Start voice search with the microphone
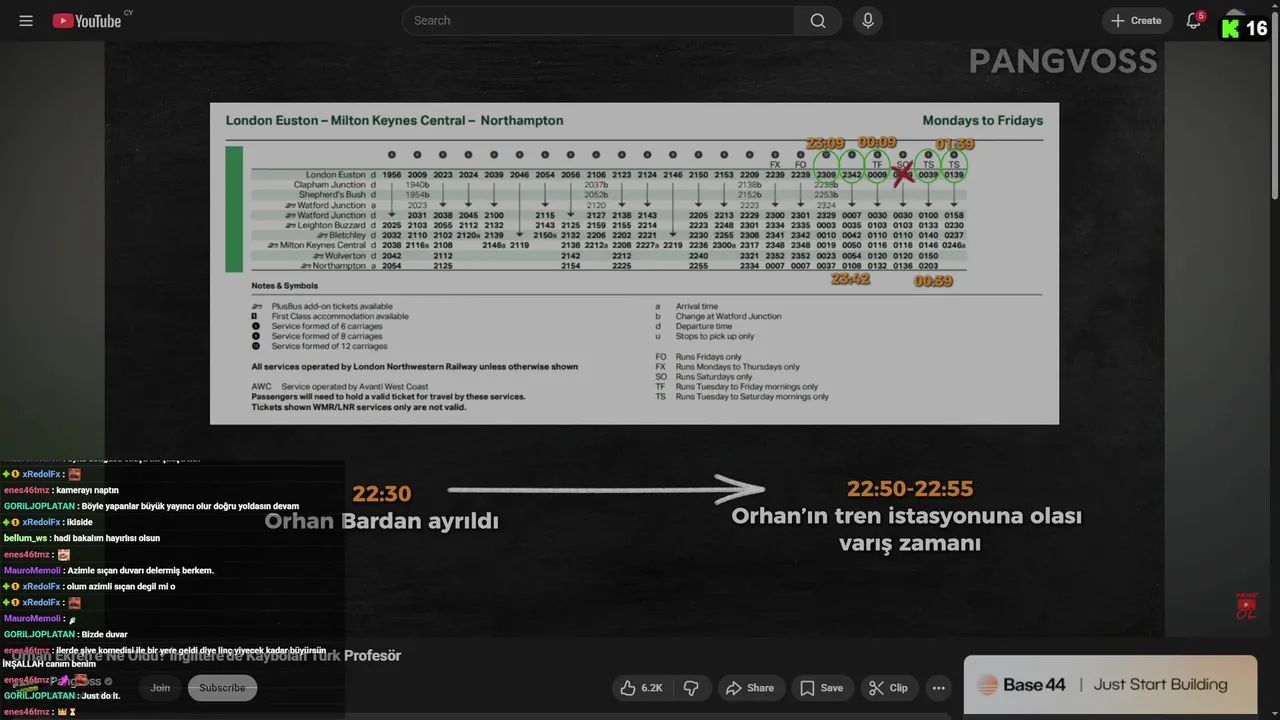1280x720 pixels. click(x=868, y=20)
